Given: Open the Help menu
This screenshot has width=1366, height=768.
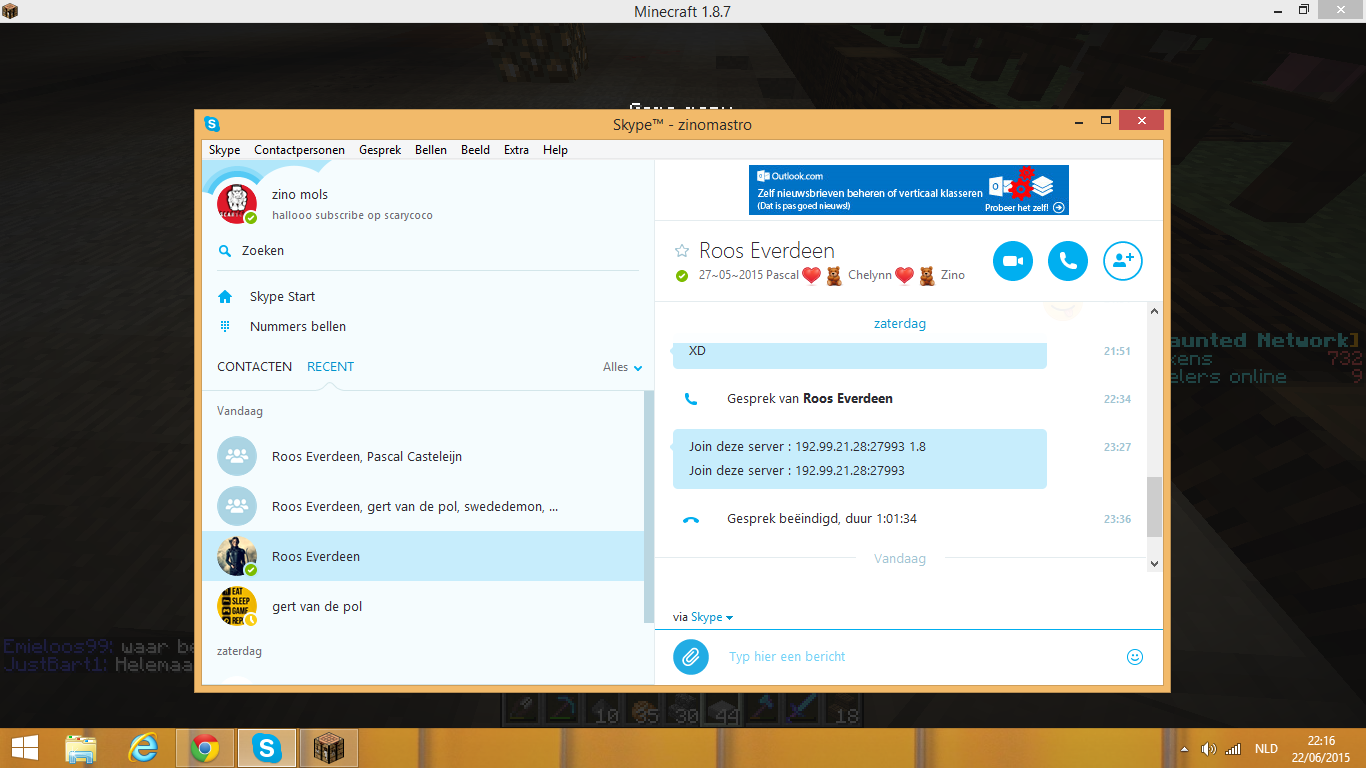Looking at the screenshot, I should pos(555,150).
